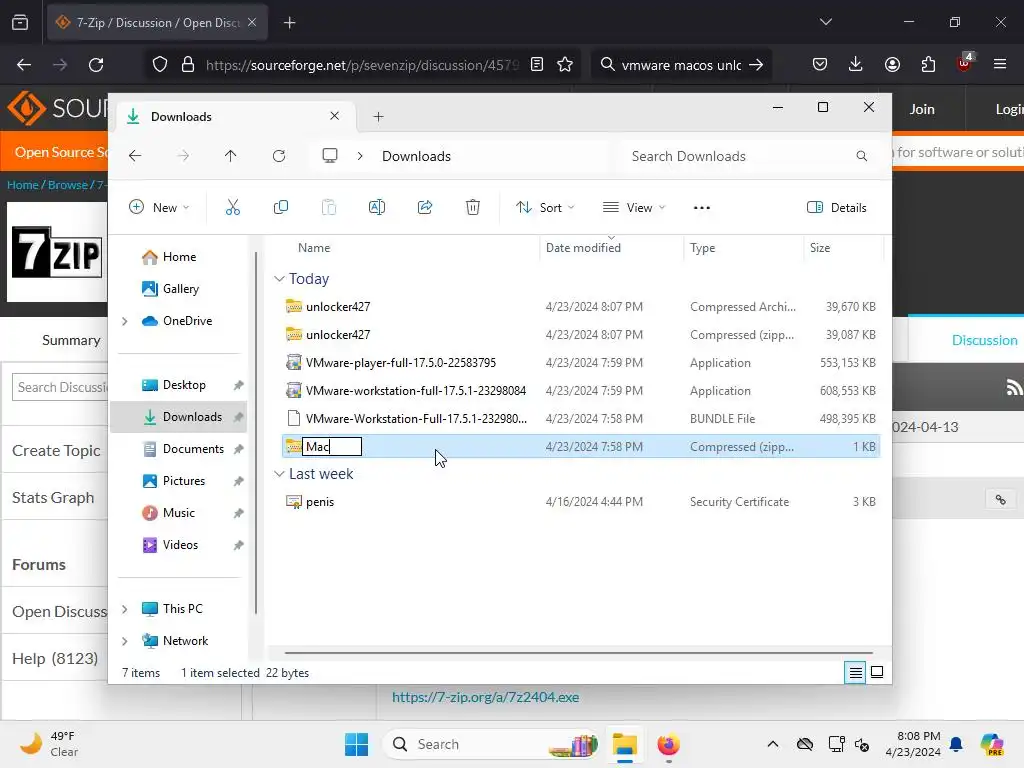Select VMware-workstation-full-17.5.1-23298084 application

581,391
